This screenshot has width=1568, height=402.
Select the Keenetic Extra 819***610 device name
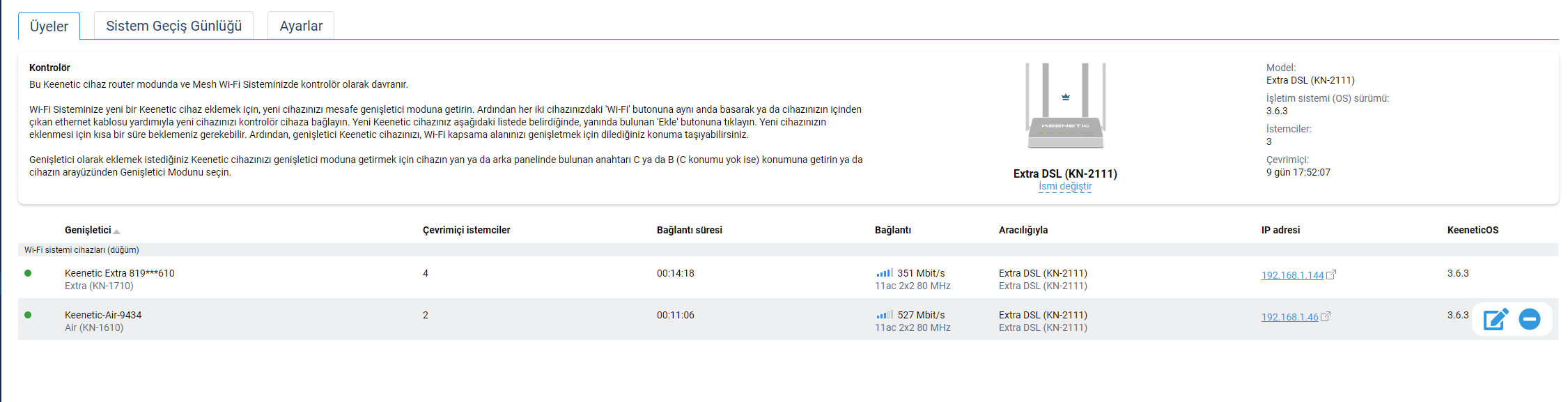(x=119, y=273)
